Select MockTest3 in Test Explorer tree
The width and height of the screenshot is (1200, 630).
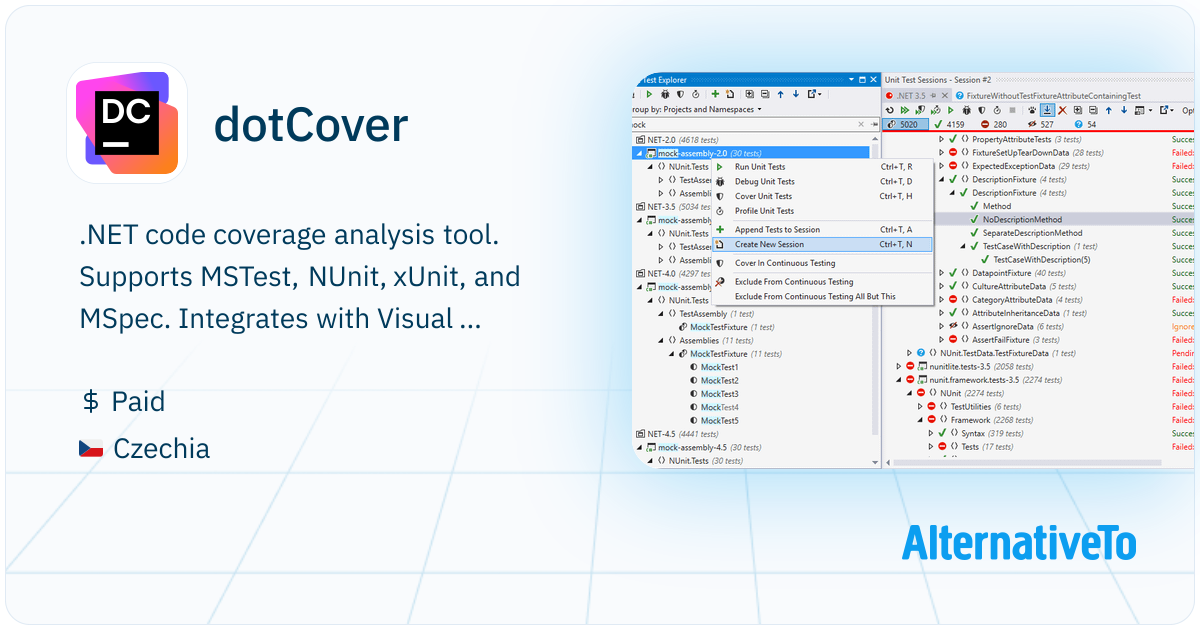pos(719,394)
